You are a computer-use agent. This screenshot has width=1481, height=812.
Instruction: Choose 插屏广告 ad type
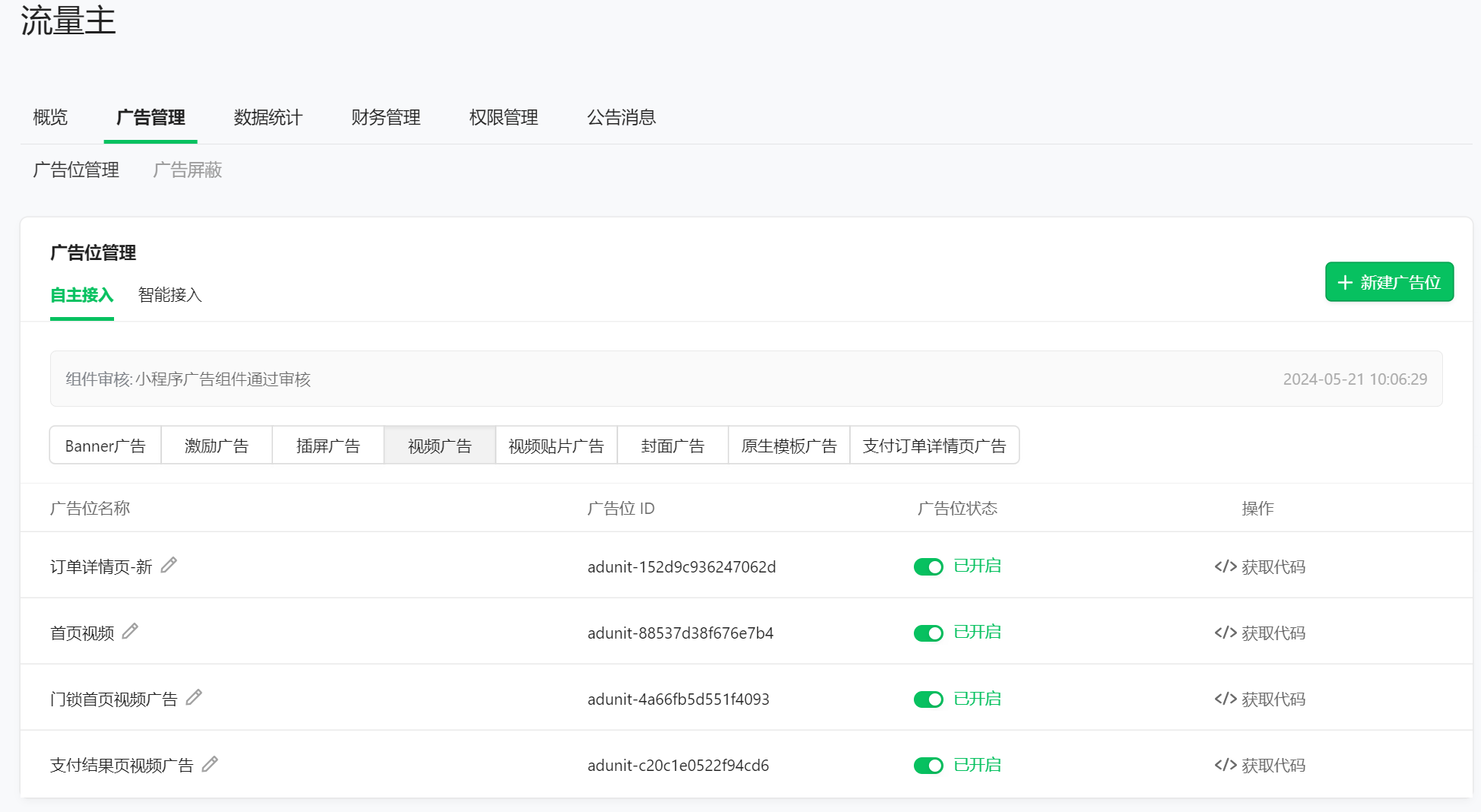(x=328, y=446)
